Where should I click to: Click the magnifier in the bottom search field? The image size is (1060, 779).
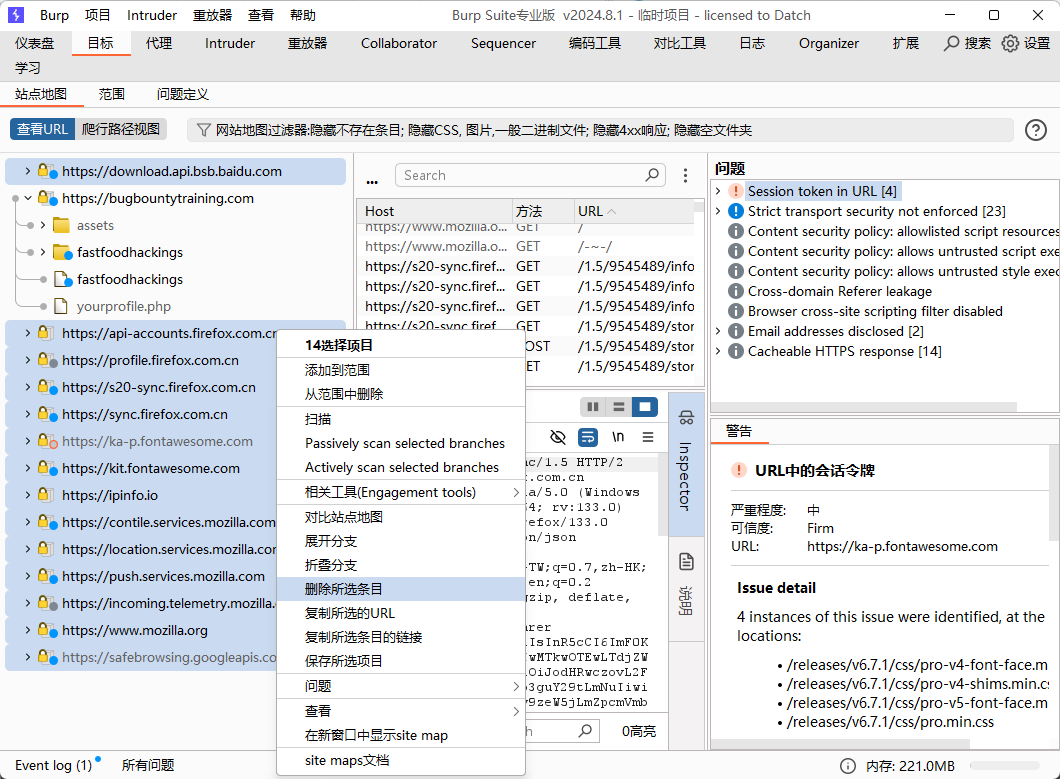[585, 730]
